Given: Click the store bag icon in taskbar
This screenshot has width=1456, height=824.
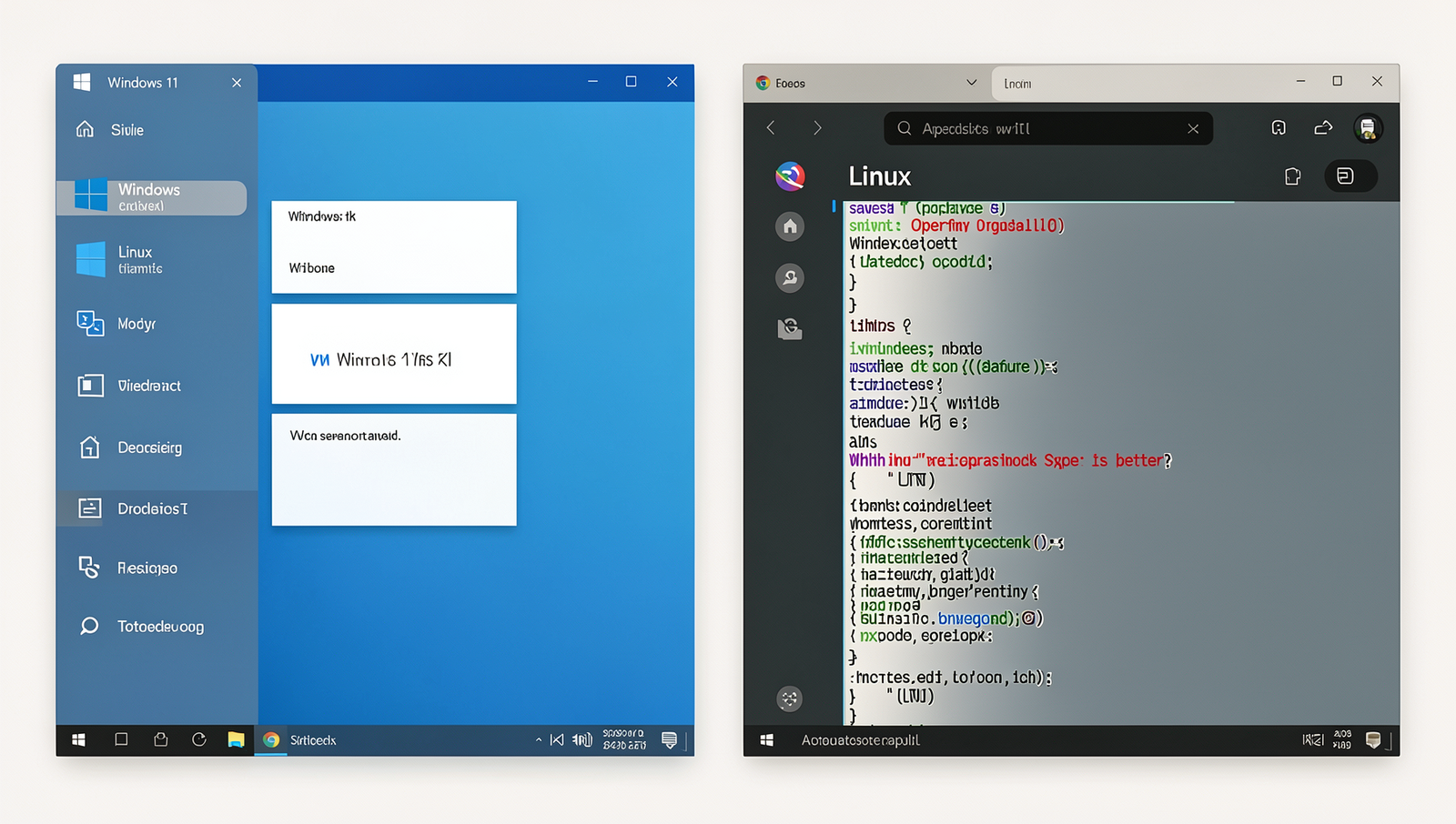Looking at the screenshot, I should [x=161, y=739].
